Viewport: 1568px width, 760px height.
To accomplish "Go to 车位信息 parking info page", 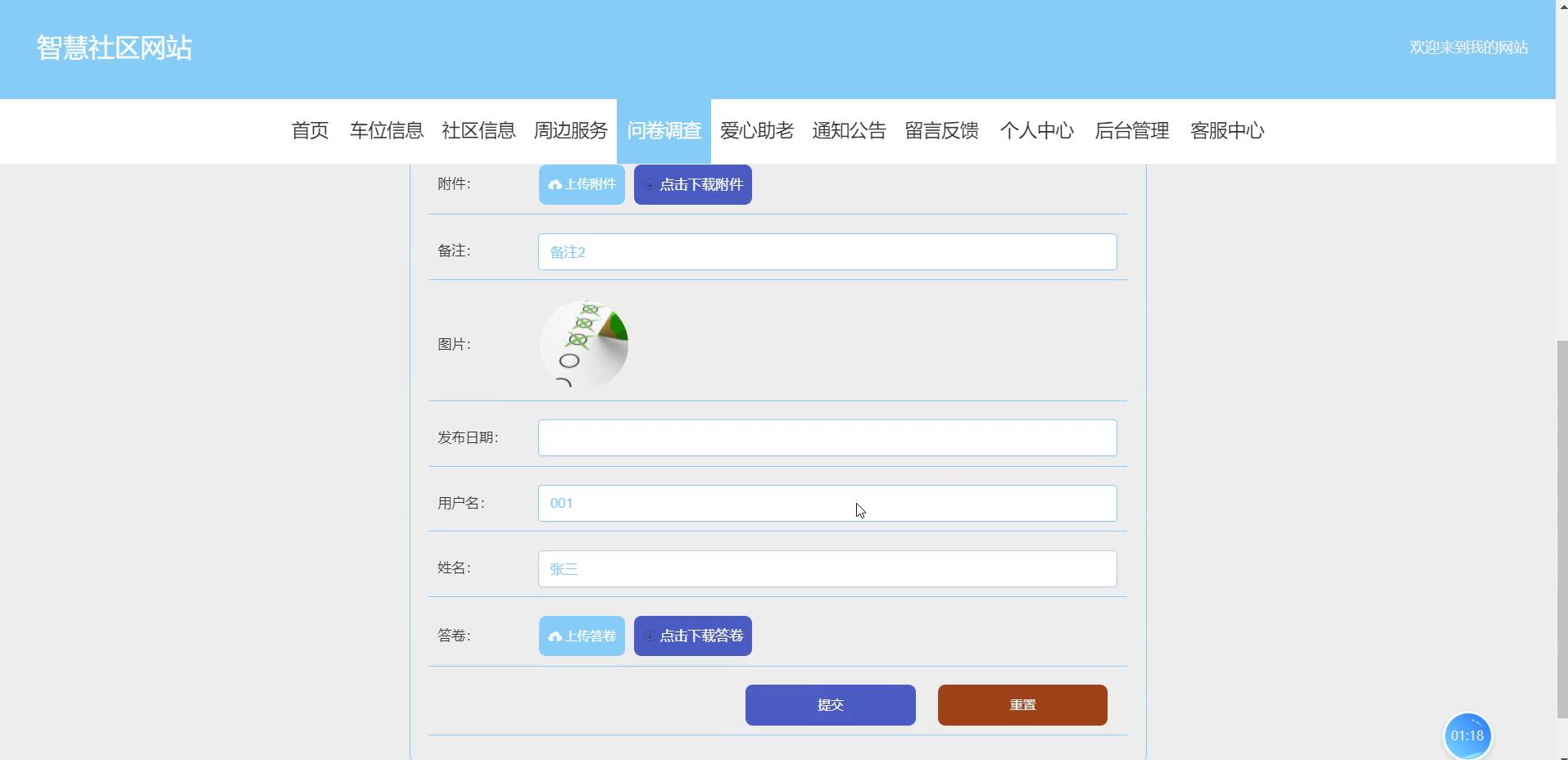I will coord(386,131).
